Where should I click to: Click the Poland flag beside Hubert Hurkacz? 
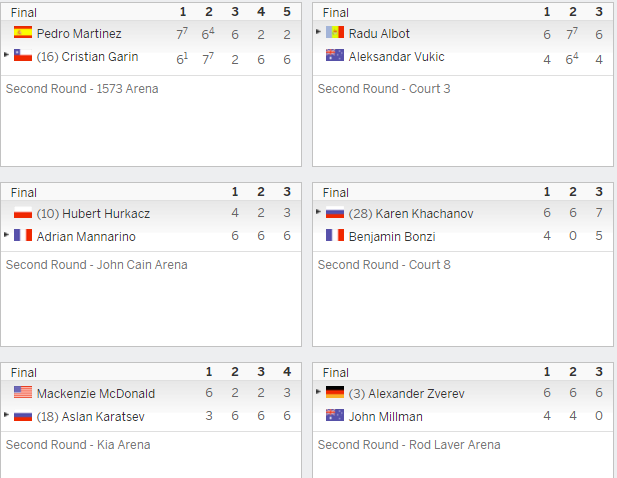pos(23,212)
